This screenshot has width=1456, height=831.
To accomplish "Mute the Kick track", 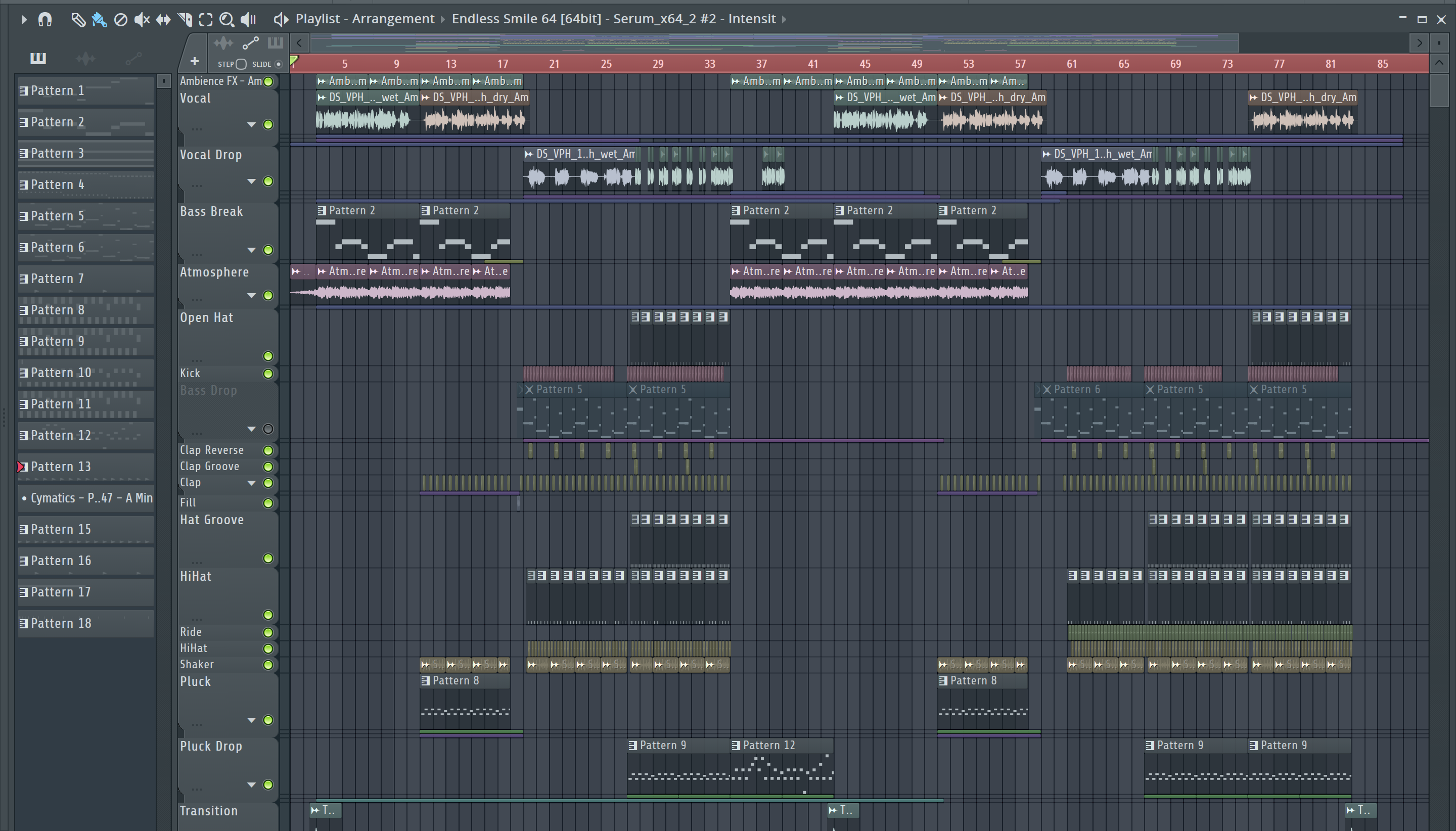I will click(x=267, y=374).
